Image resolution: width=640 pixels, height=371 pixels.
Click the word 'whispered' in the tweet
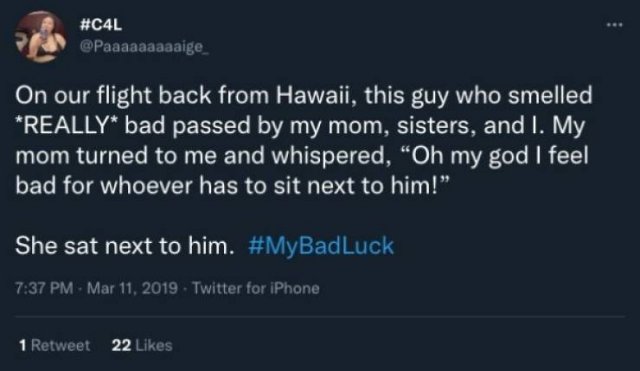(x=329, y=156)
